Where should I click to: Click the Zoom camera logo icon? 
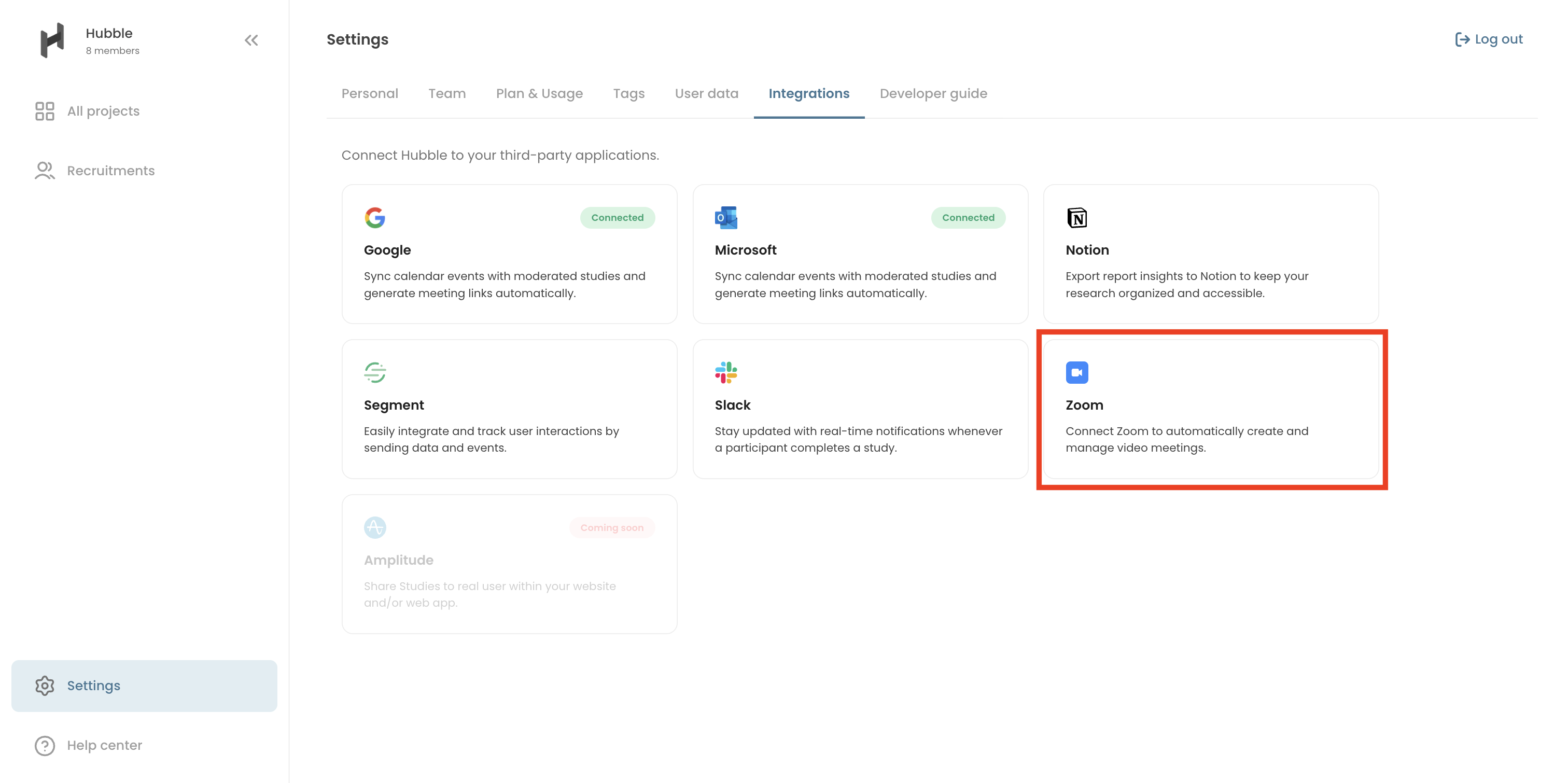pos(1076,373)
